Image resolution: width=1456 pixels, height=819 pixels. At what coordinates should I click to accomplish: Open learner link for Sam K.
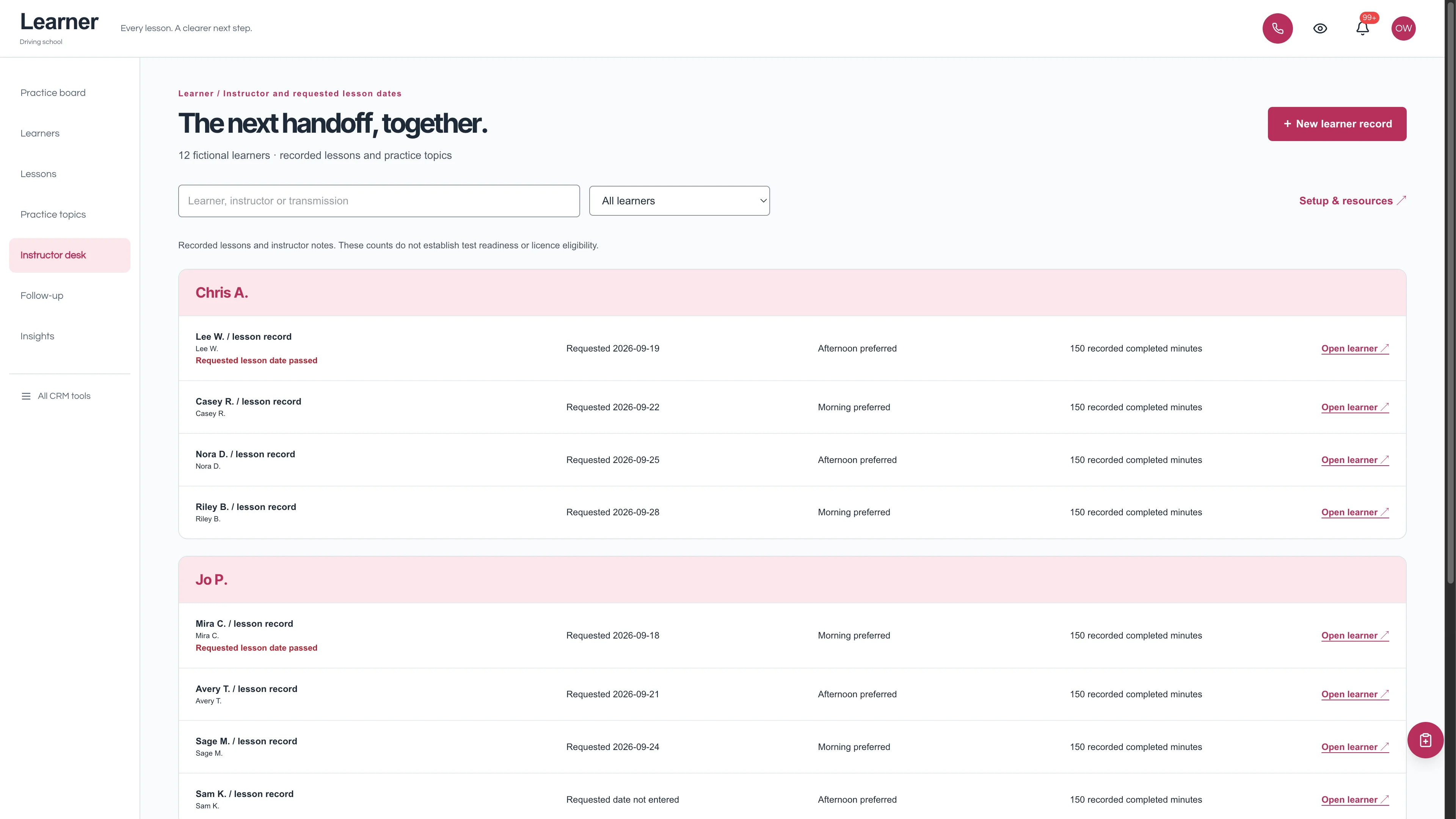(x=1355, y=800)
